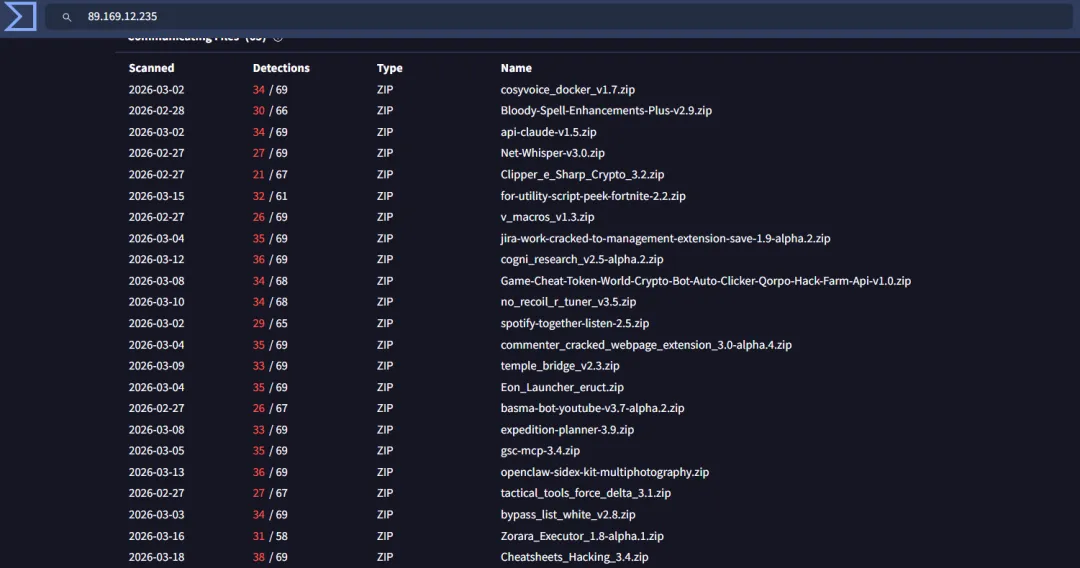1080x568 pixels.
Task: Open temple_bridge_v2.3.zip file
Action: tap(560, 366)
